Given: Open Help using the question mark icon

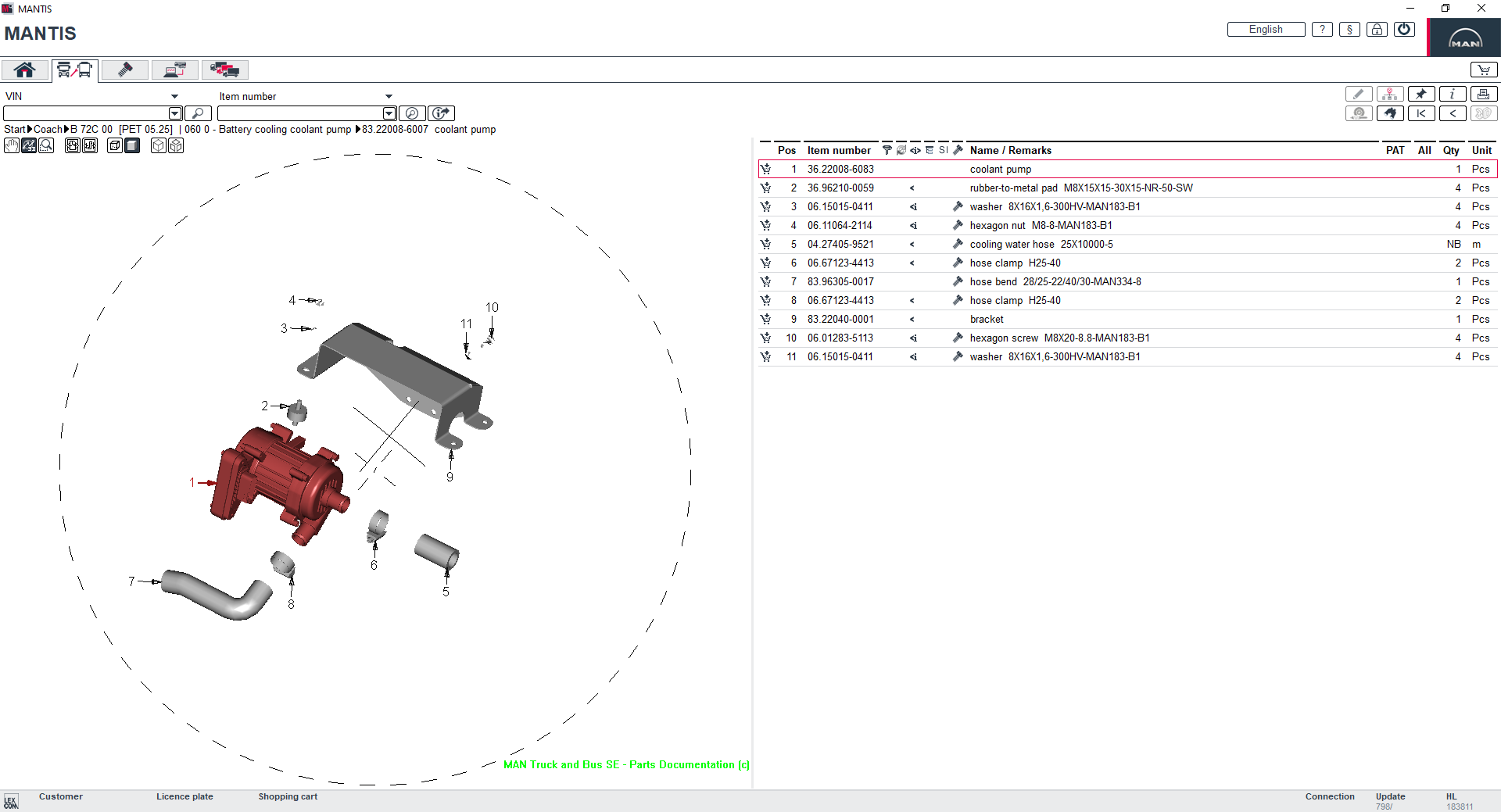Looking at the screenshot, I should (x=1321, y=29).
